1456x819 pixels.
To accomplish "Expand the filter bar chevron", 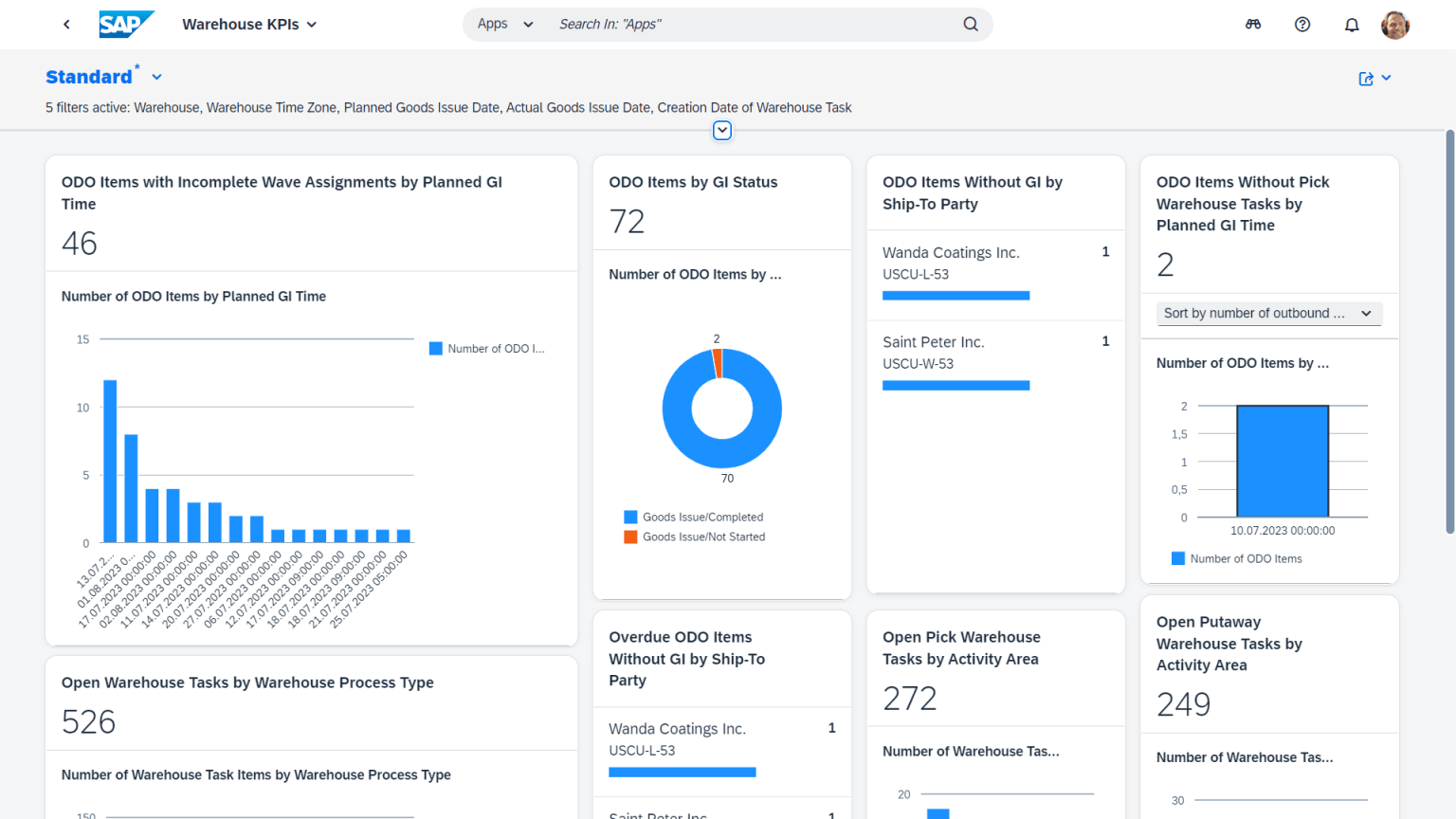I will (722, 130).
